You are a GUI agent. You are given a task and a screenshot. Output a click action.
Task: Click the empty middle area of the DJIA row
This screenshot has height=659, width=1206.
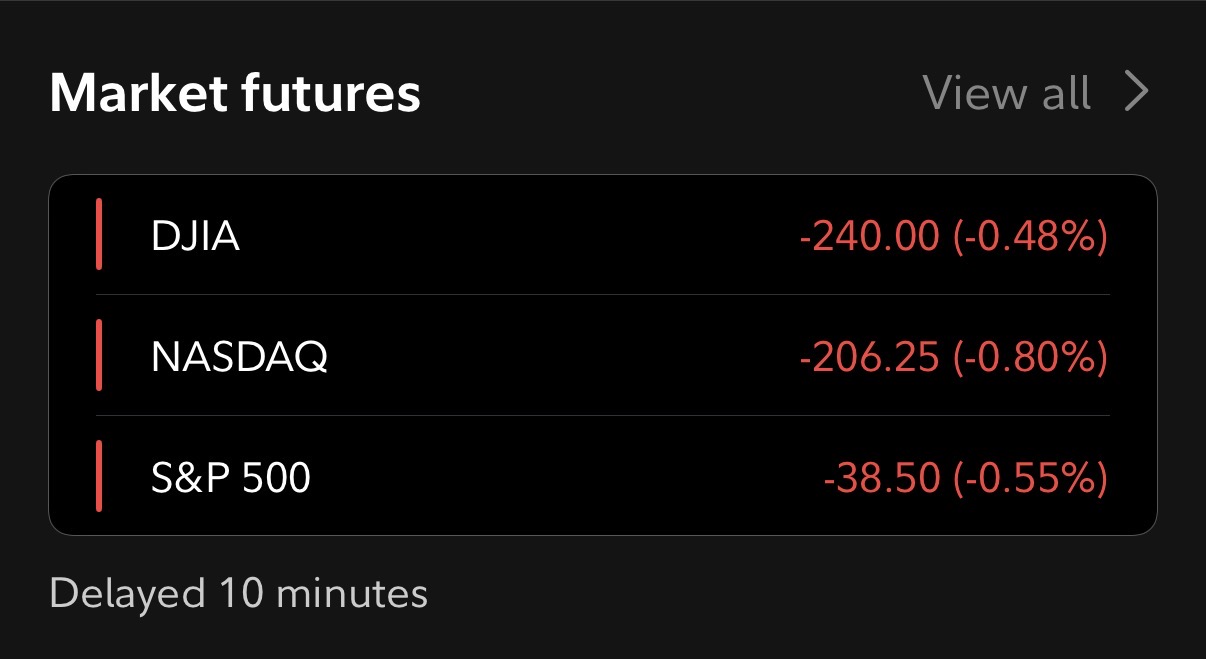[520, 237]
